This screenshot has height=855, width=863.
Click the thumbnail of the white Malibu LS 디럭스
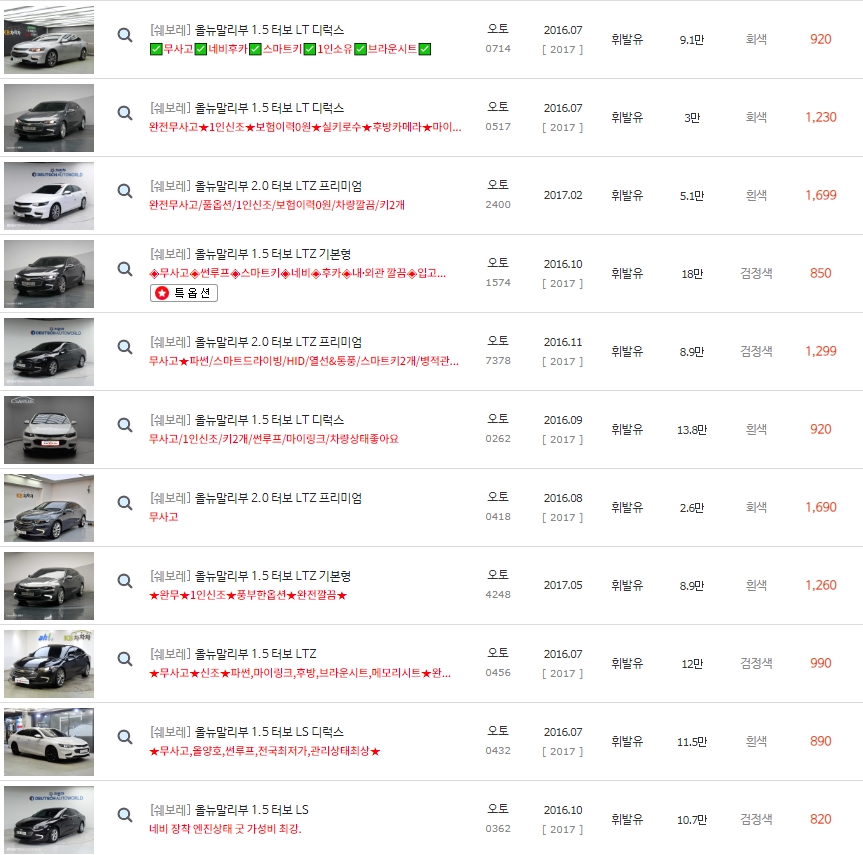pos(49,741)
